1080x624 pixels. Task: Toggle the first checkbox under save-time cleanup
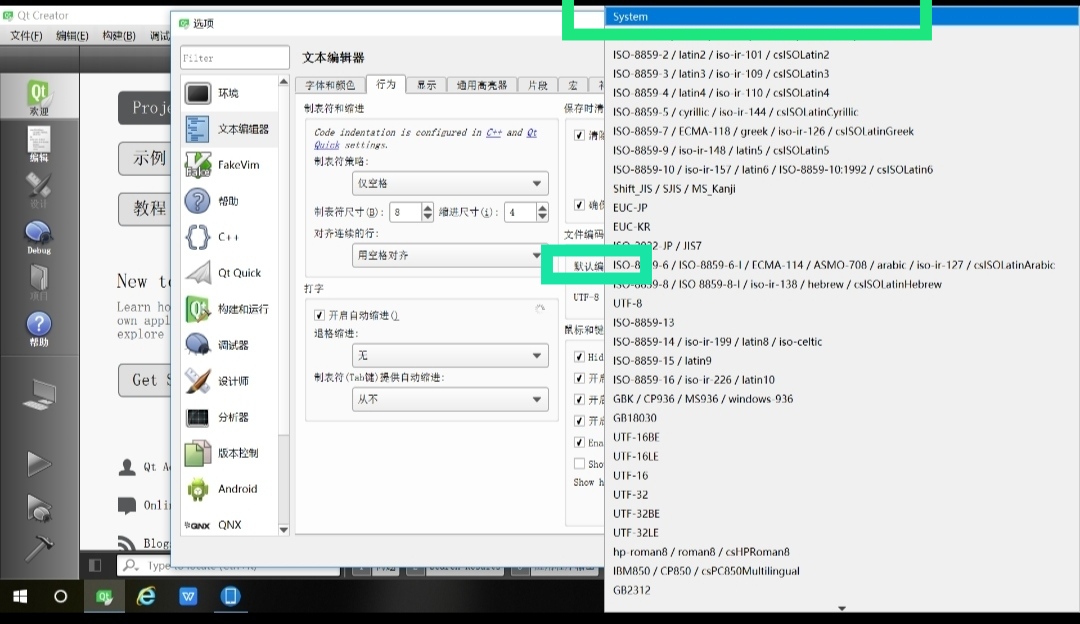(579, 135)
